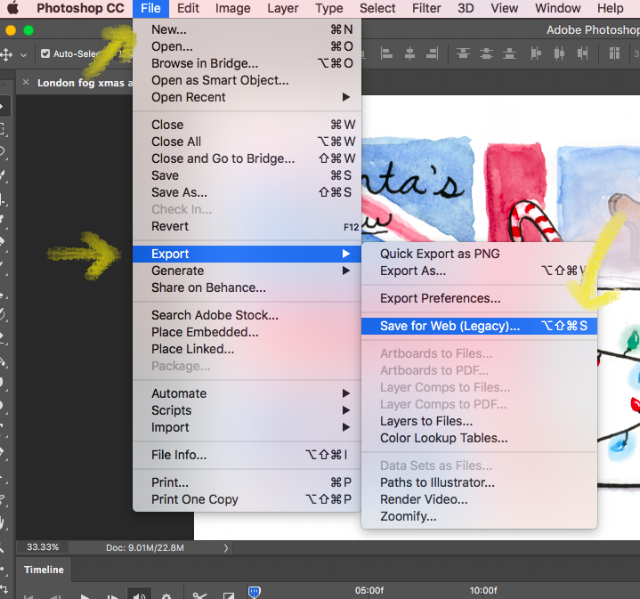This screenshot has width=640, height=599.
Task: Open the Filter menu
Action: pos(427,8)
